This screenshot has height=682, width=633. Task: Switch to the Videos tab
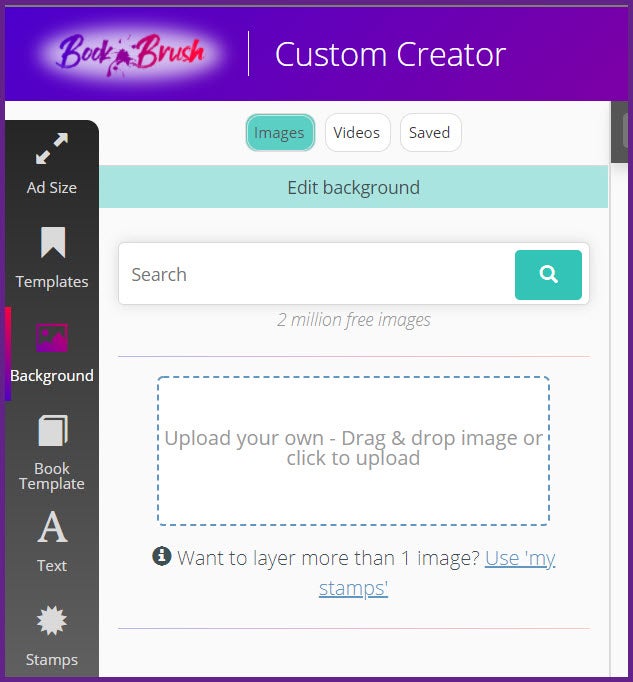357,133
